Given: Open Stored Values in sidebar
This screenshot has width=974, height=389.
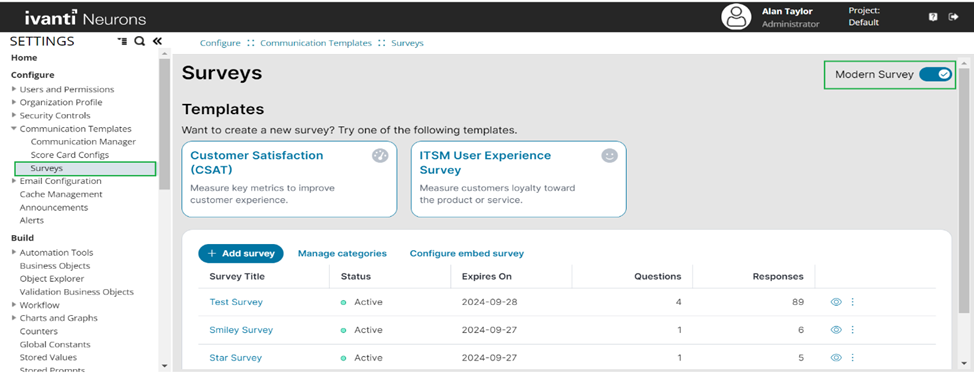Looking at the screenshot, I should point(48,357).
